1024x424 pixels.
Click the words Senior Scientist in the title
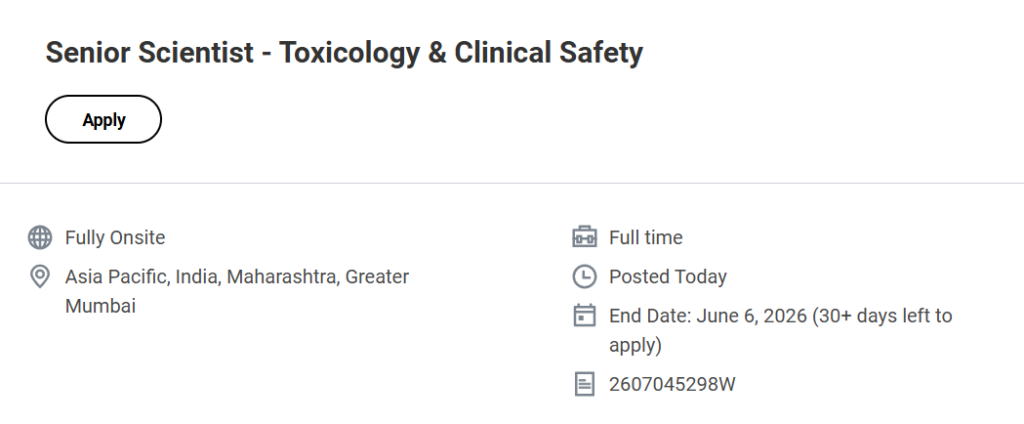tap(150, 53)
